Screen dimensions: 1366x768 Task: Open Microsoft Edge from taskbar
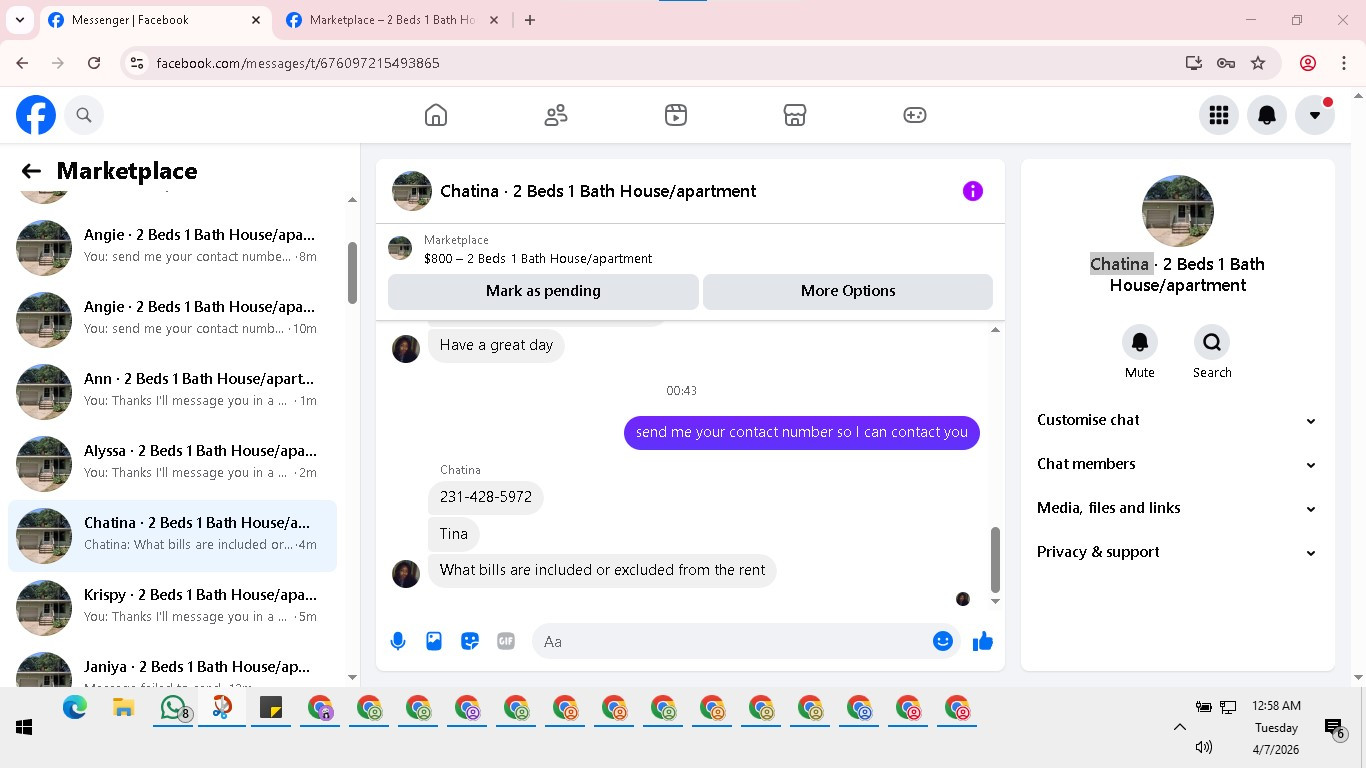(75, 709)
